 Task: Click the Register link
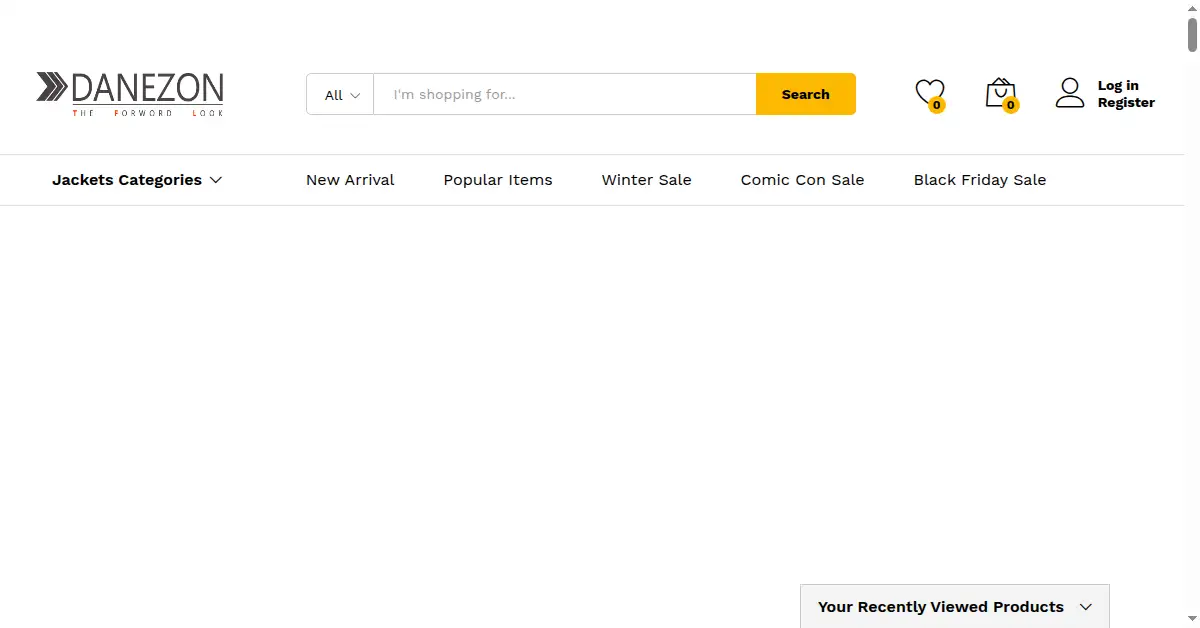[1126, 102]
